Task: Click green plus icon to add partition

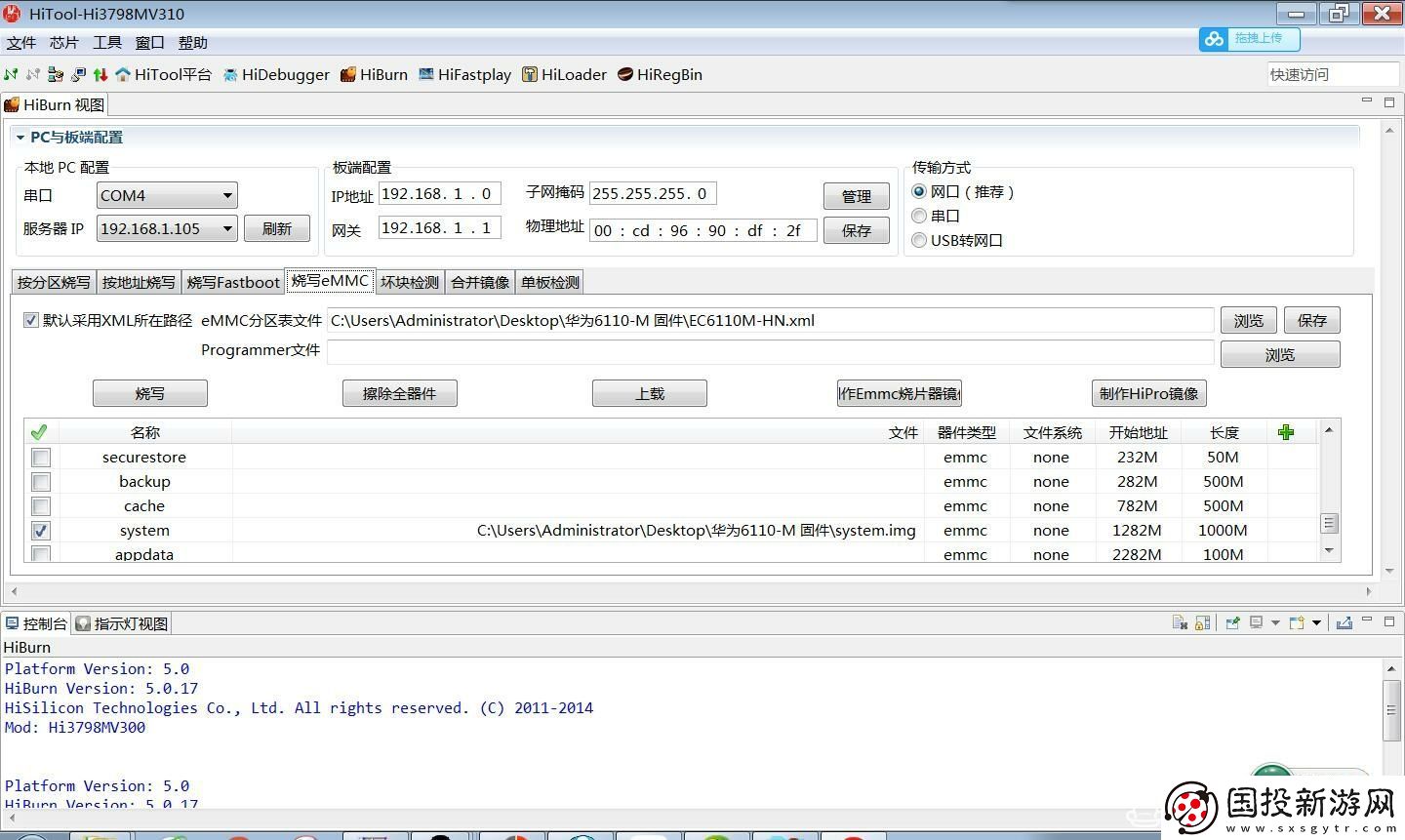Action: tap(1286, 432)
